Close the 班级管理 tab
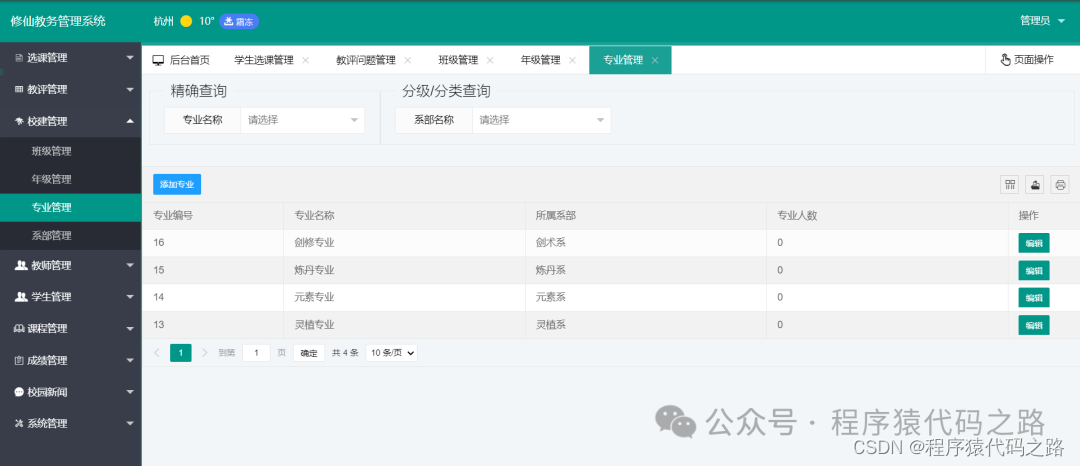The height and width of the screenshot is (466, 1080). pyautogui.click(x=490, y=61)
